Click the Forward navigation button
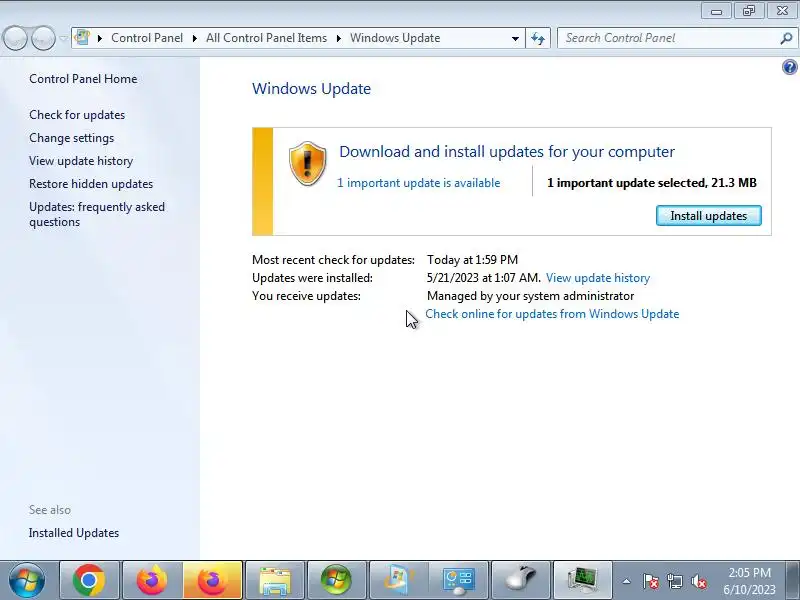The width and height of the screenshot is (800, 600). pos(43,38)
